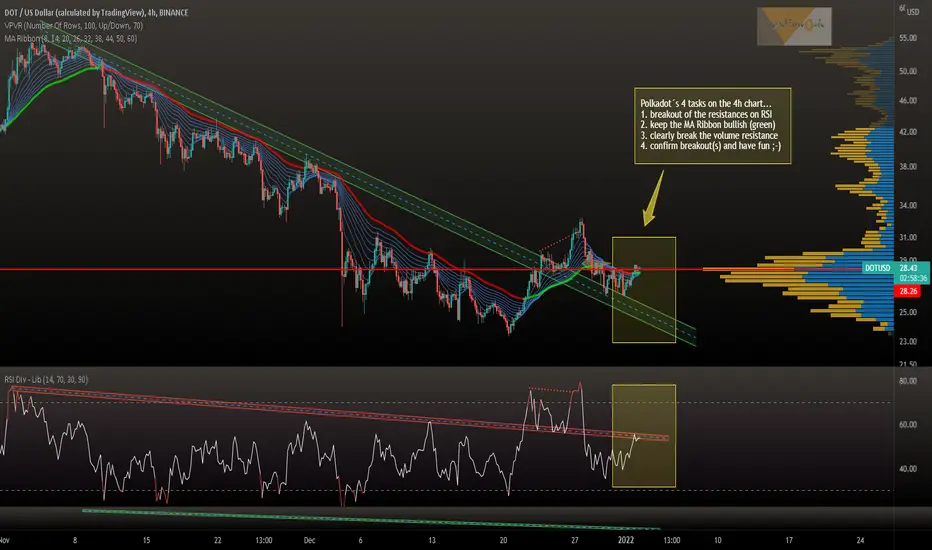The height and width of the screenshot is (550, 932).
Task: Click the 60.00 value on RSI axis
Action: coord(908,425)
